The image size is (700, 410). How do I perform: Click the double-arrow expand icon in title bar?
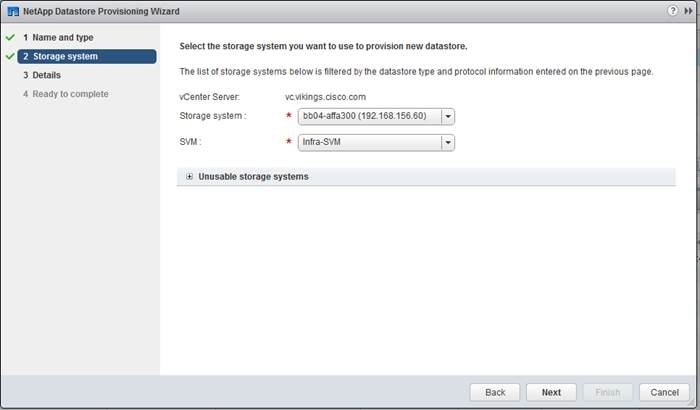pos(688,11)
